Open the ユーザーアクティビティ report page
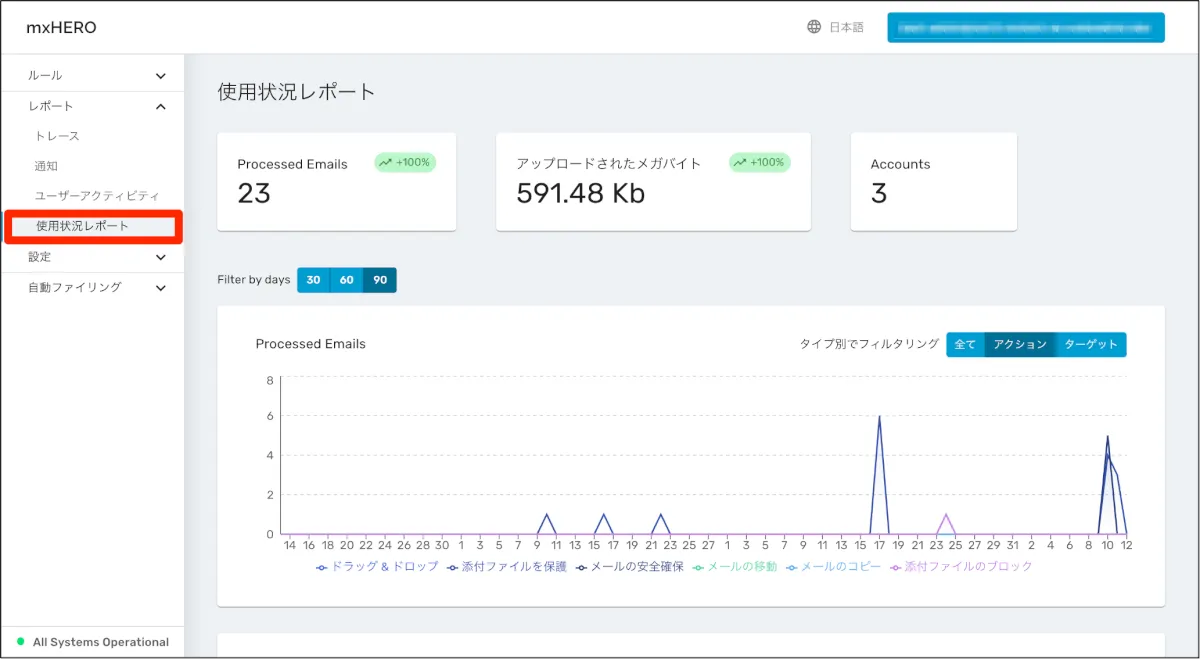 (x=97, y=196)
